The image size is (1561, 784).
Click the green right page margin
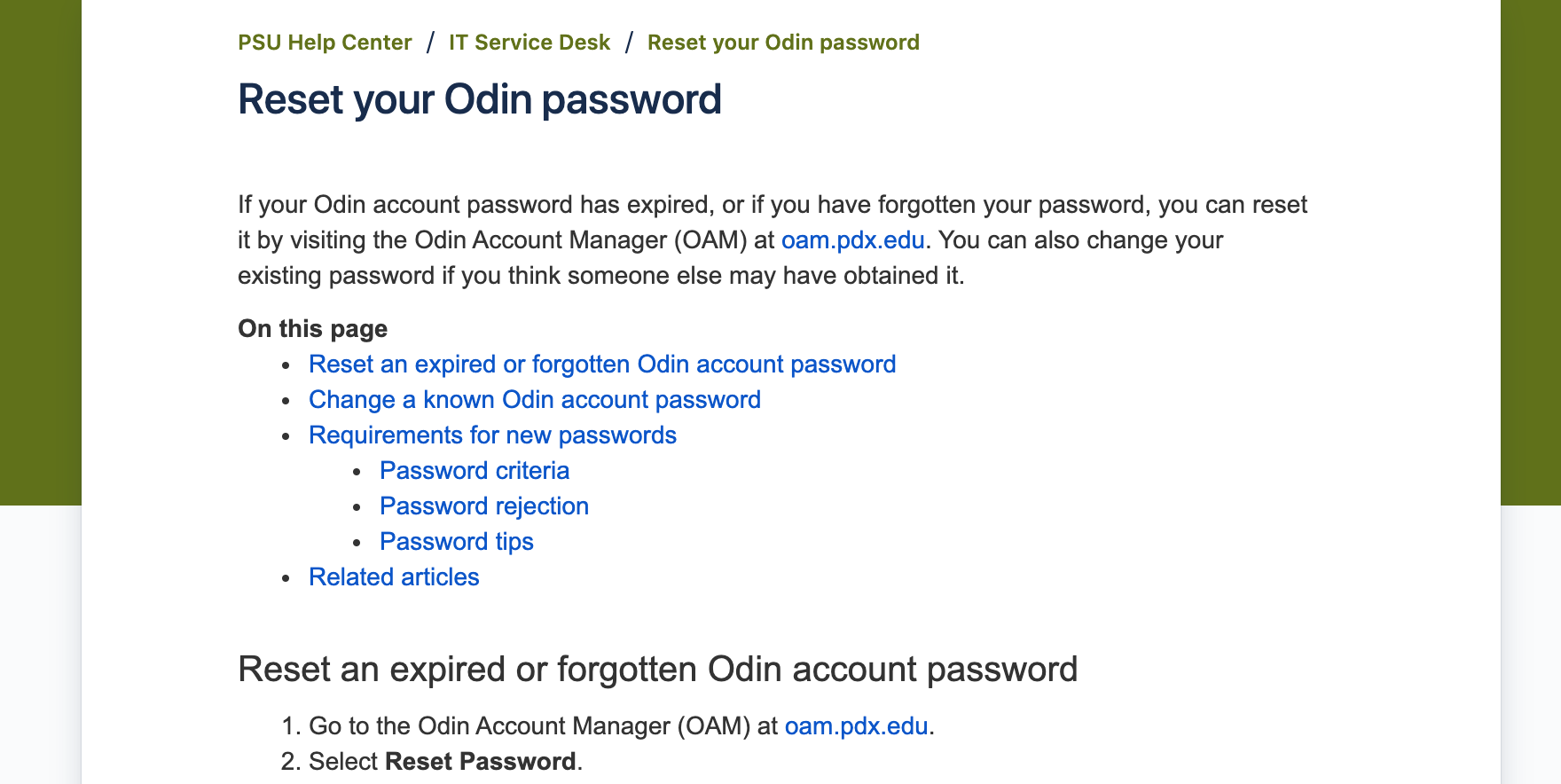[1530, 248]
